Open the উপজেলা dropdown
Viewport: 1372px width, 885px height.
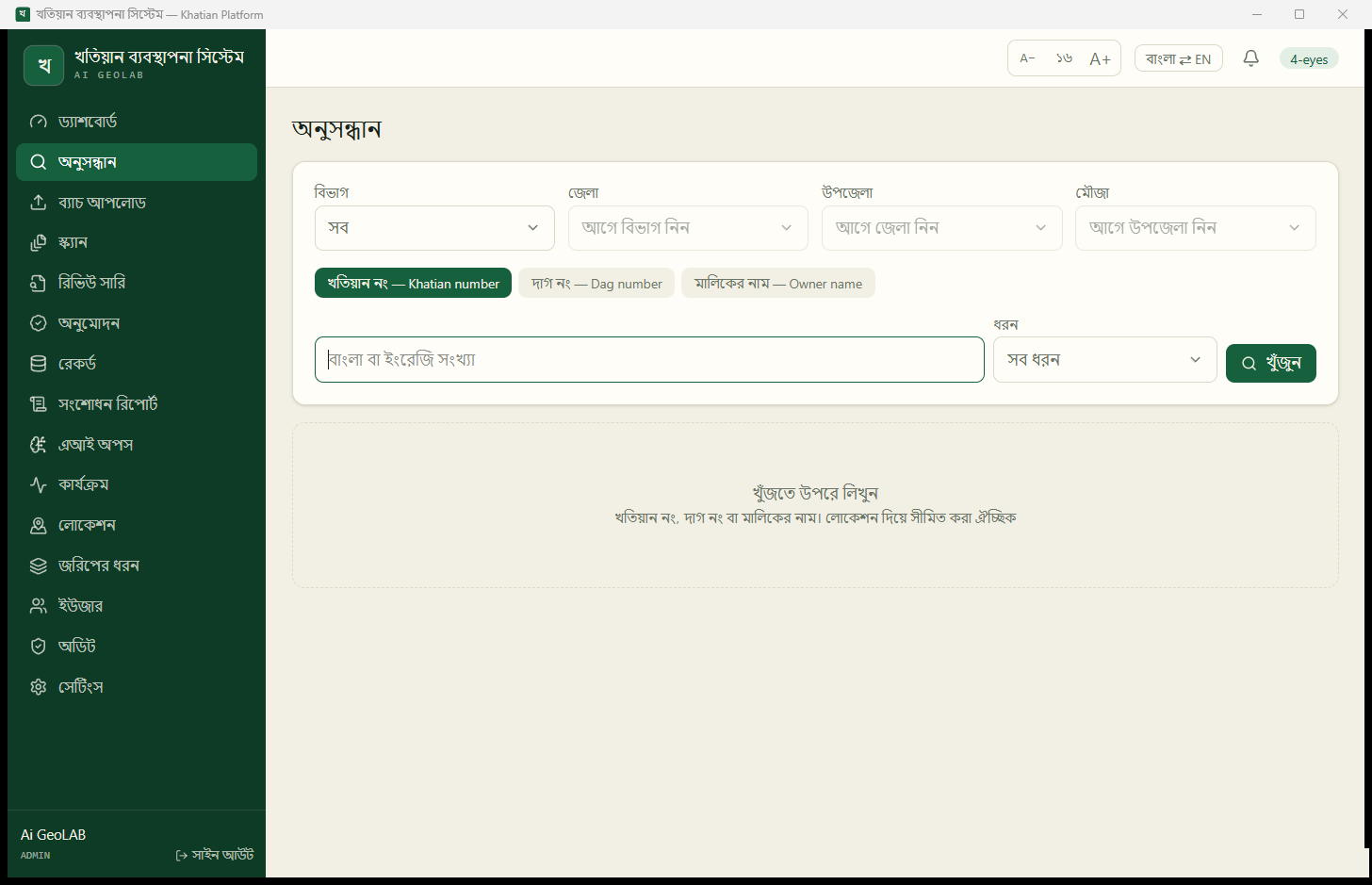pyautogui.click(x=942, y=228)
